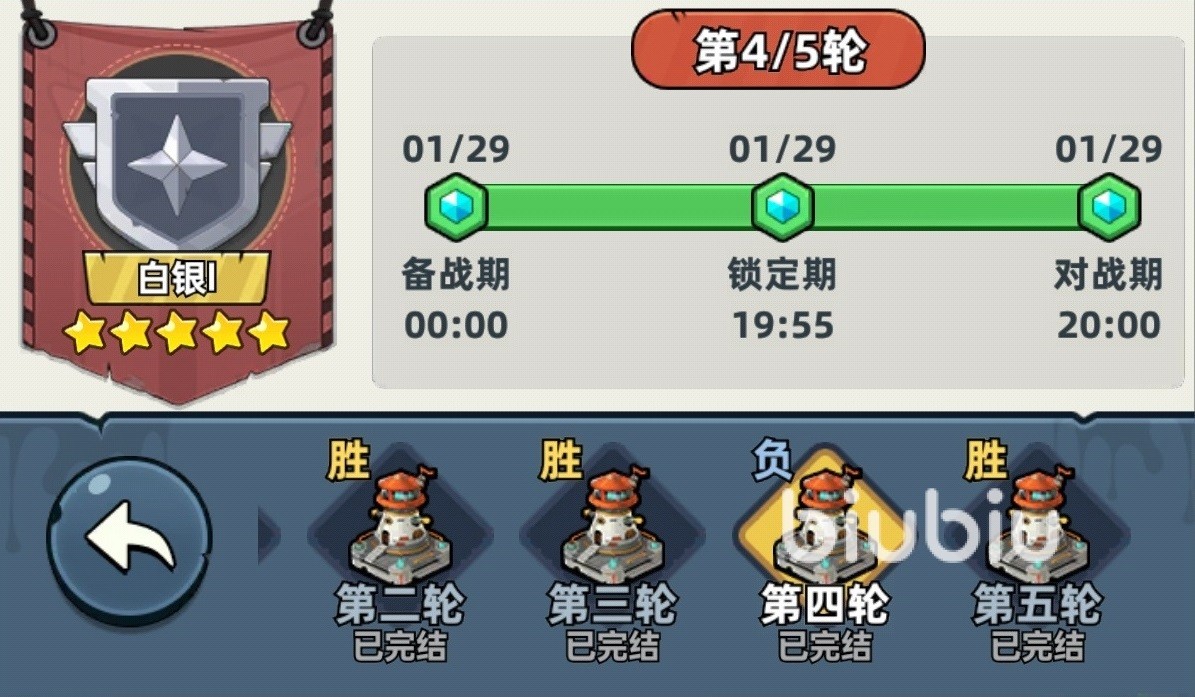Click the 胜 result on 第二轮

[348, 461]
